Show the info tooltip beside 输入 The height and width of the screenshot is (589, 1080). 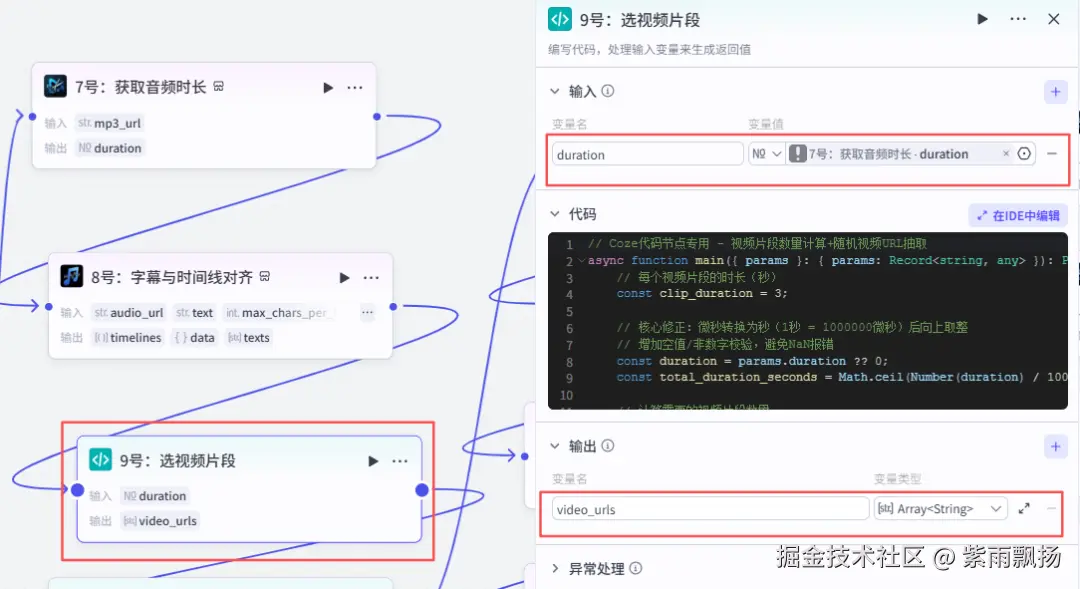coord(608,91)
